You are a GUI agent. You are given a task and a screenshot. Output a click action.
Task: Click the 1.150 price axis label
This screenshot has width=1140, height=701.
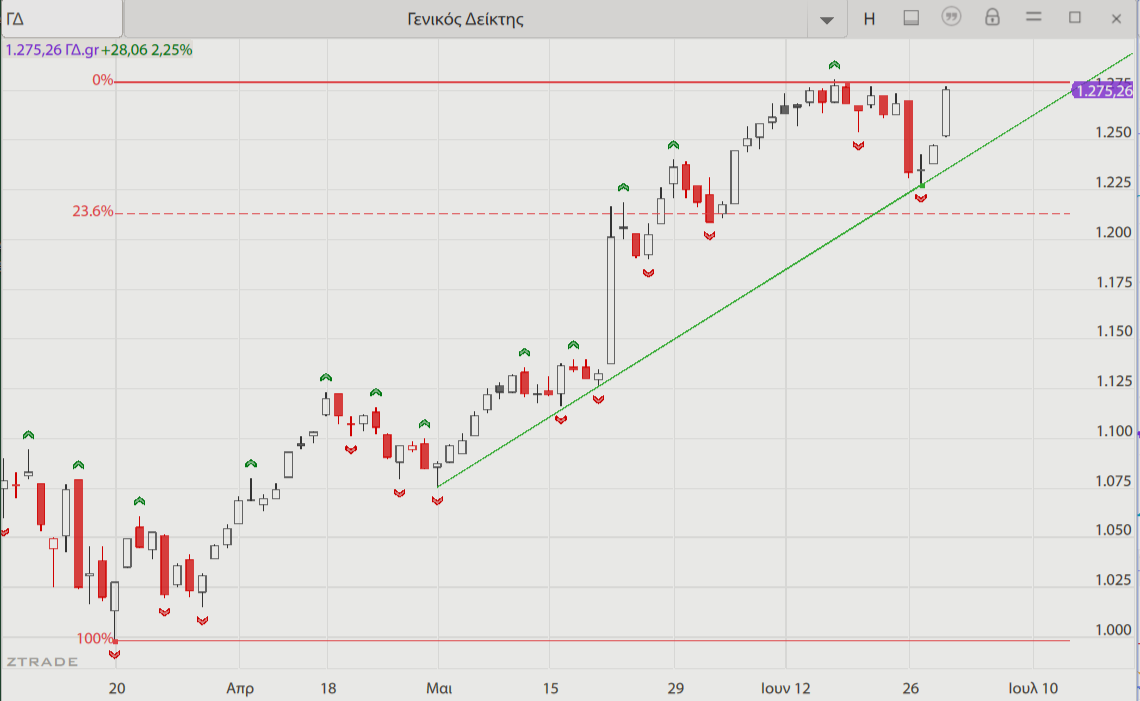click(x=1114, y=332)
